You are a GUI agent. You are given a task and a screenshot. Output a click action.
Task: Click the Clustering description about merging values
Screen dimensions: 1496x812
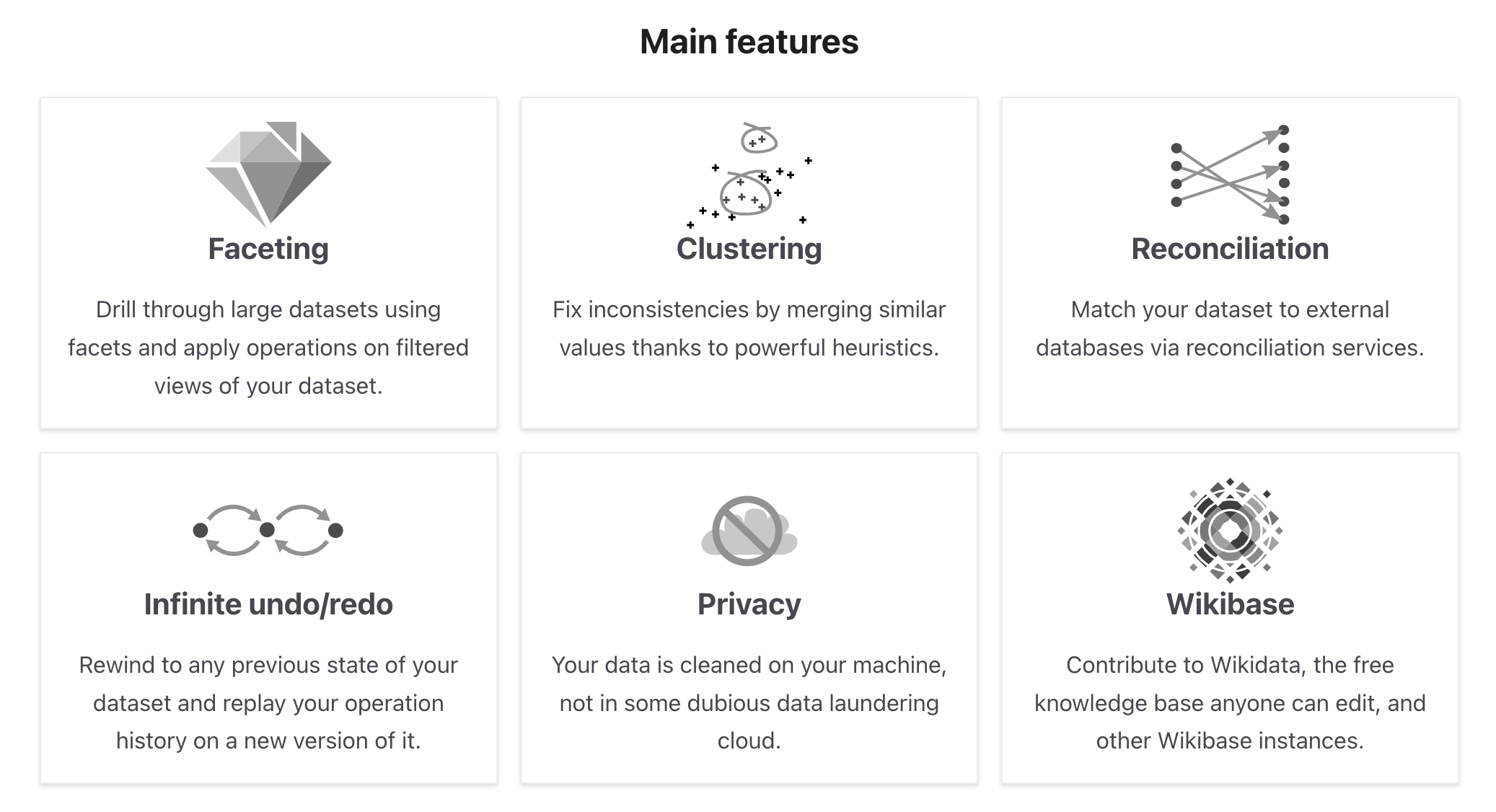749,329
